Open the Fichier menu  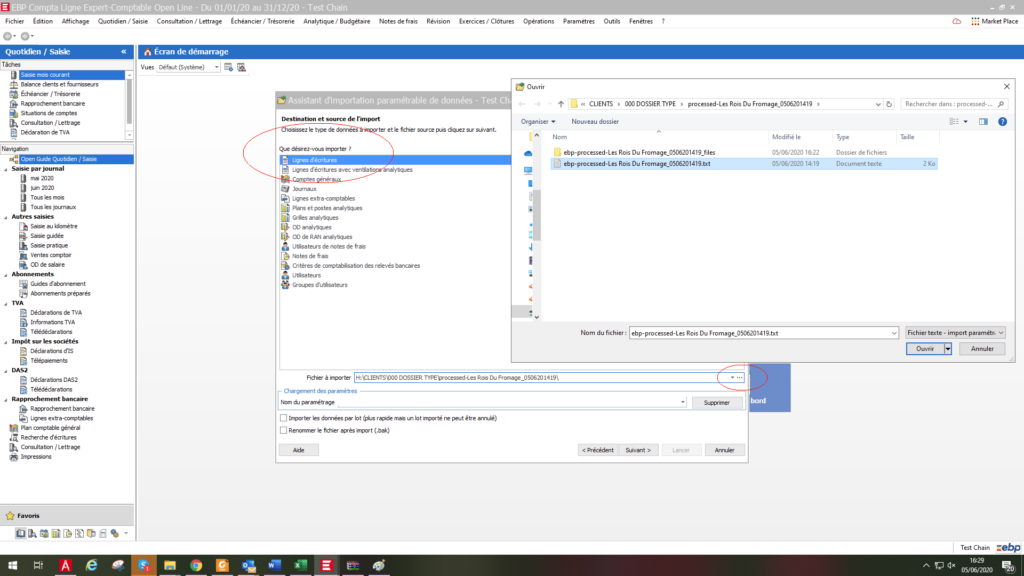[14, 22]
